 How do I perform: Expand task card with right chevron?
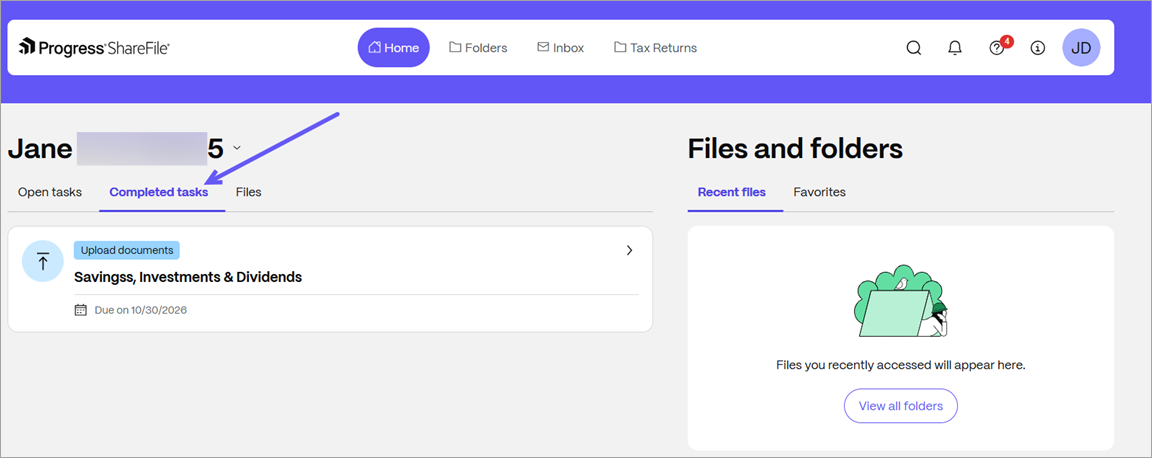tap(629, 250)
